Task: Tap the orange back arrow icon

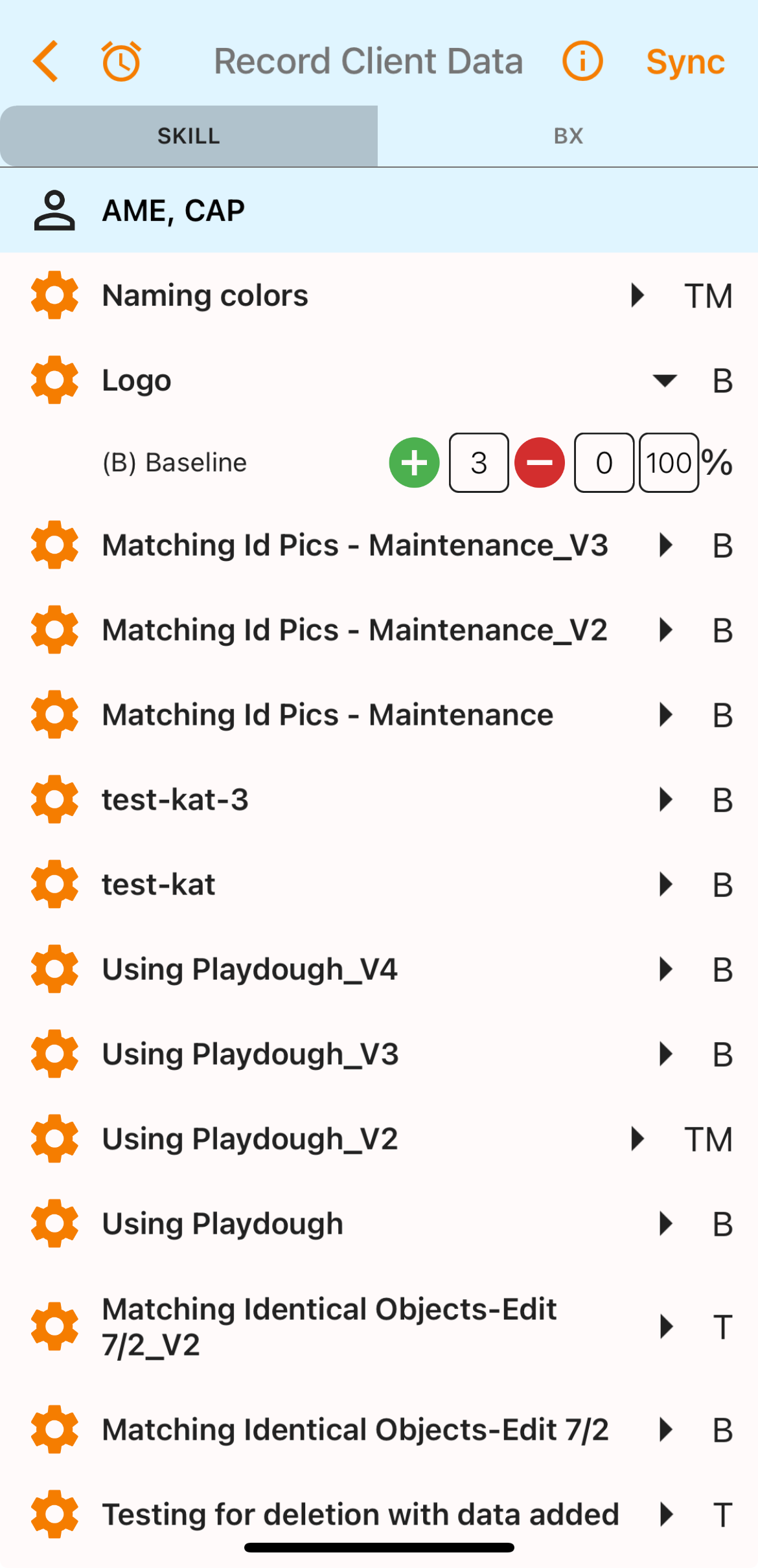Action: [x=46, y=62]
